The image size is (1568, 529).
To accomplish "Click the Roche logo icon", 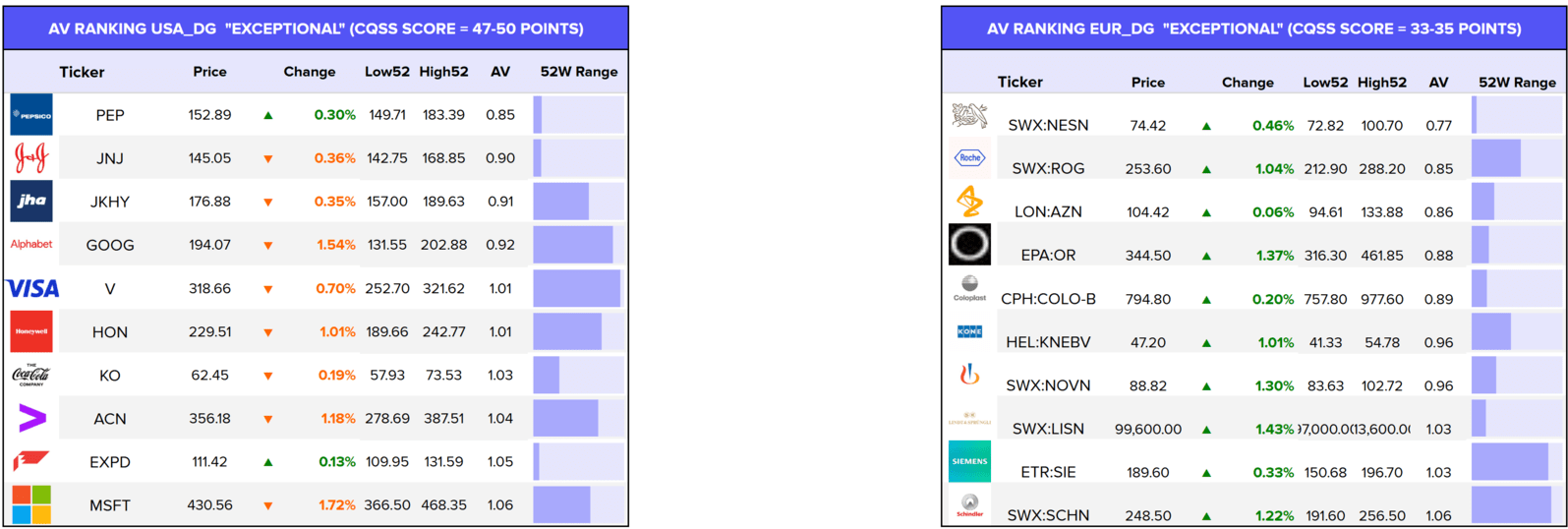I will (969, 157).
